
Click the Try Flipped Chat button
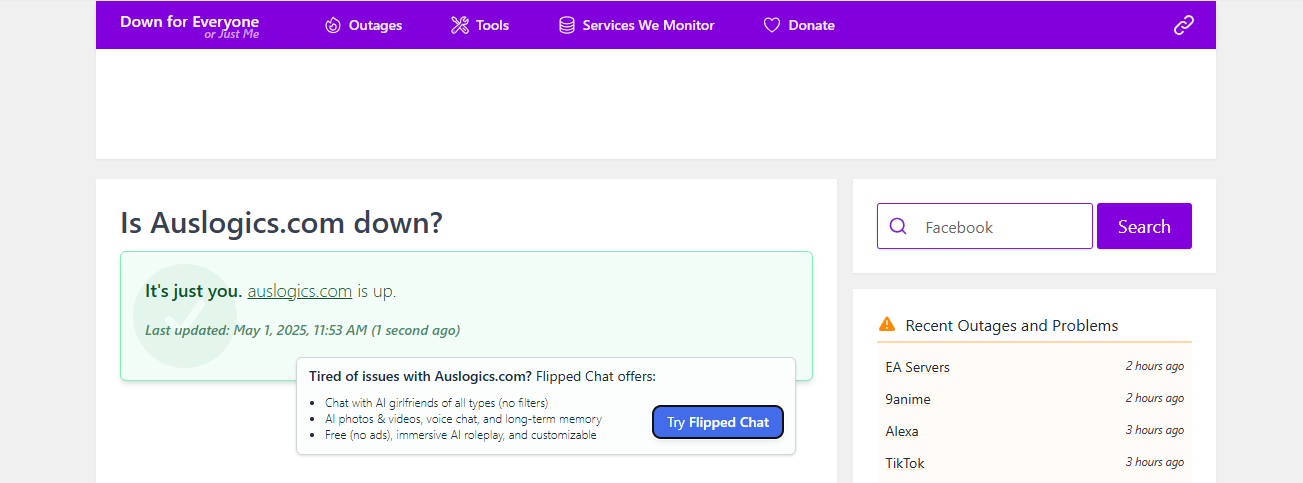[x=718, y=422]
